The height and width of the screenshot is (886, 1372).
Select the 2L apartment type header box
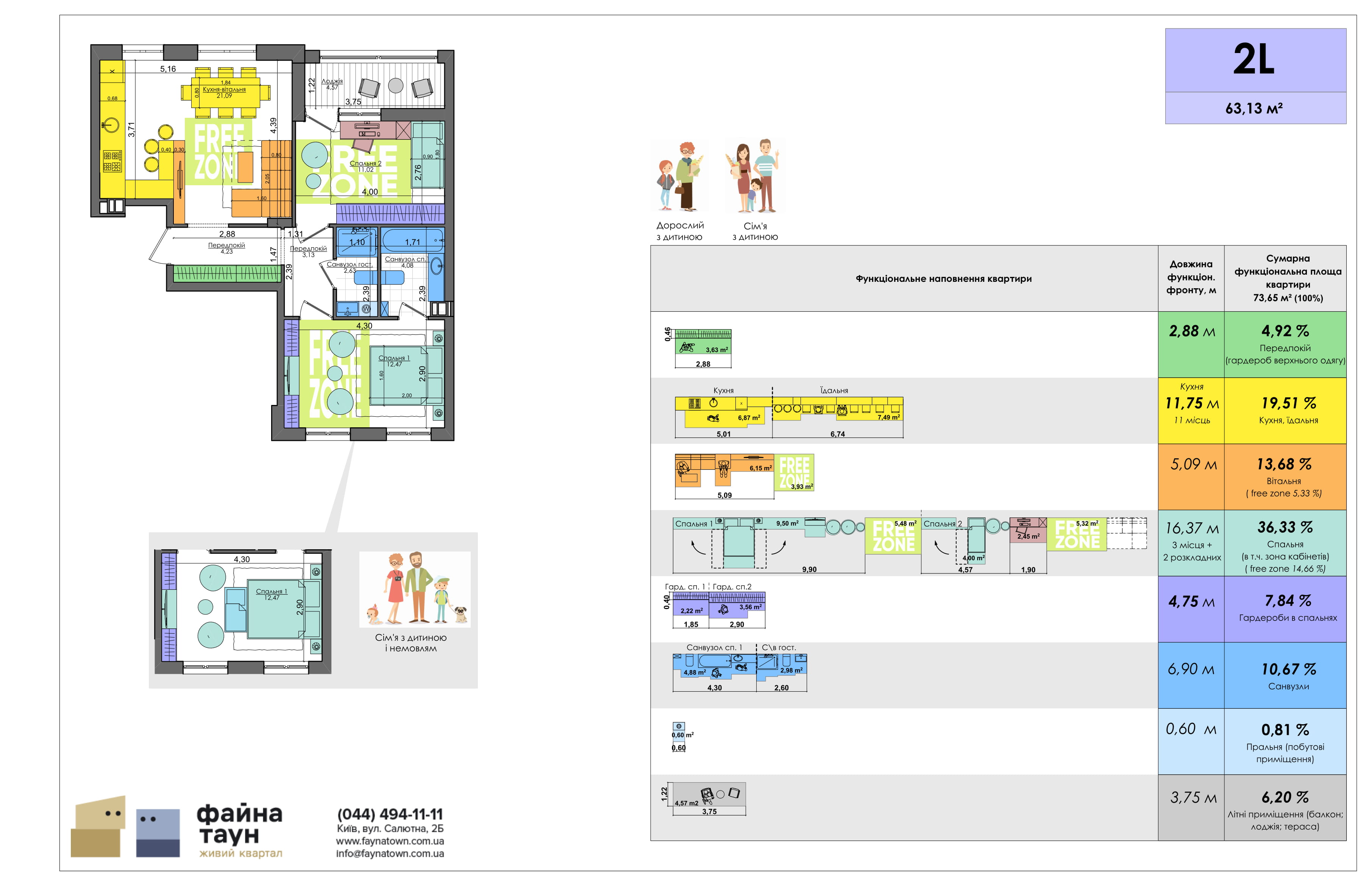click(x=1255, y=60)
